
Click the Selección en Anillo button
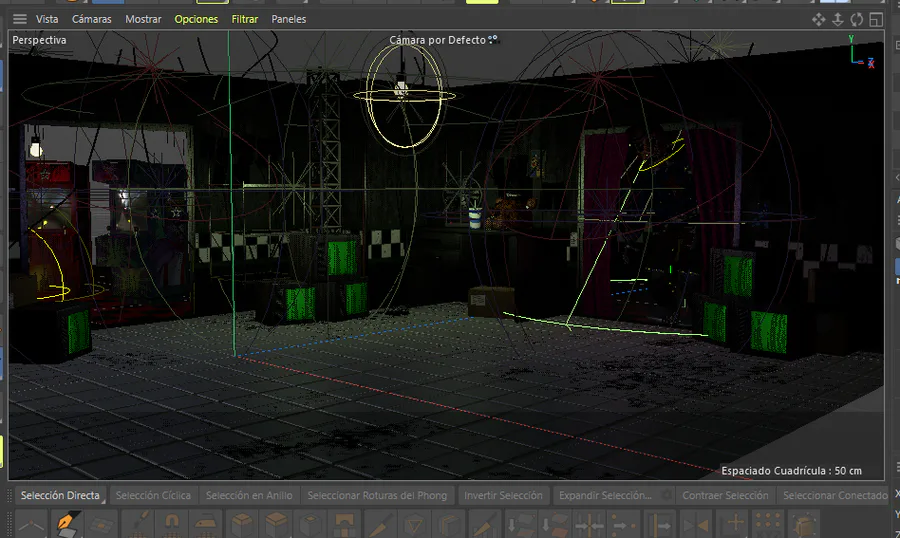(249, 495)
